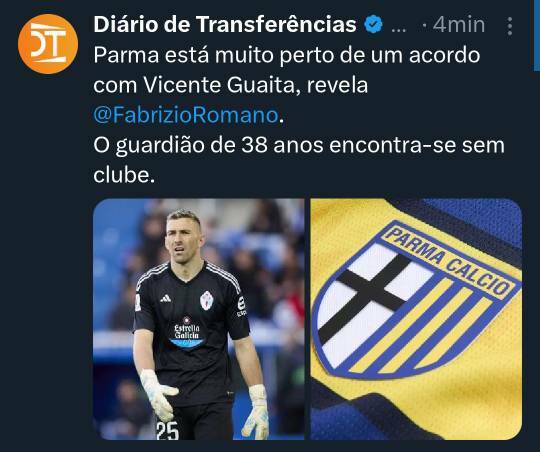Image resolution: width=540 pixels, height=452 pixels.
Task: Open the Vicente Guaita goalkeeper photo
Action: coord(198,319)
